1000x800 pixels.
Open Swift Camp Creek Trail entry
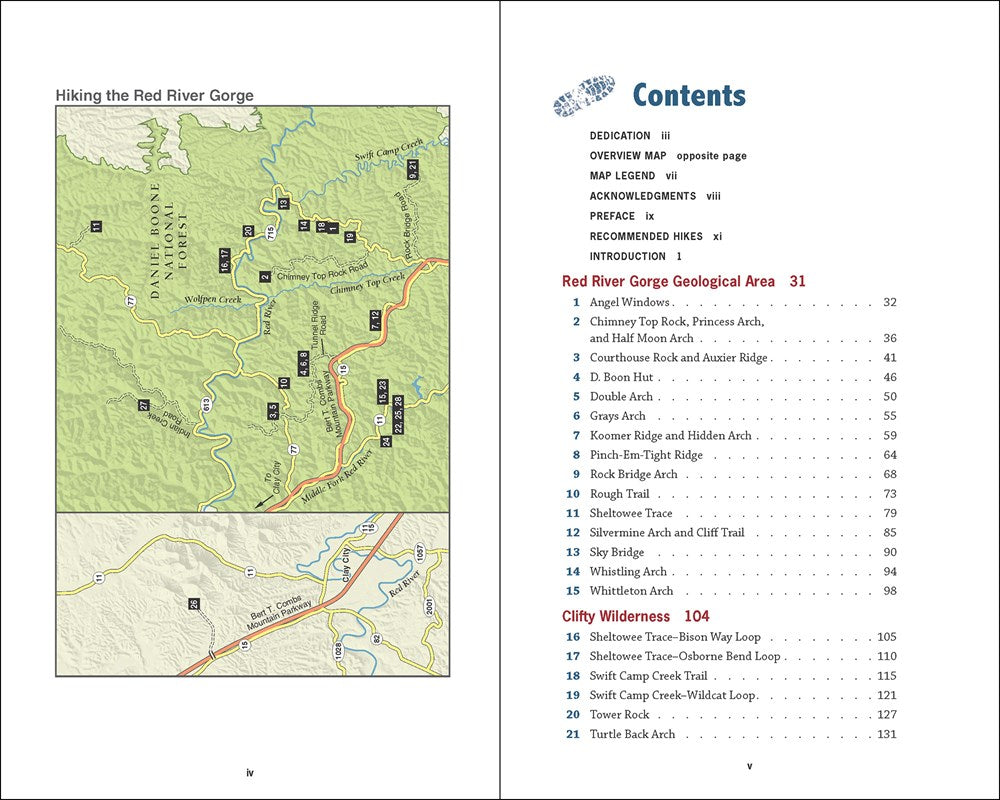[x=731, y=676]
